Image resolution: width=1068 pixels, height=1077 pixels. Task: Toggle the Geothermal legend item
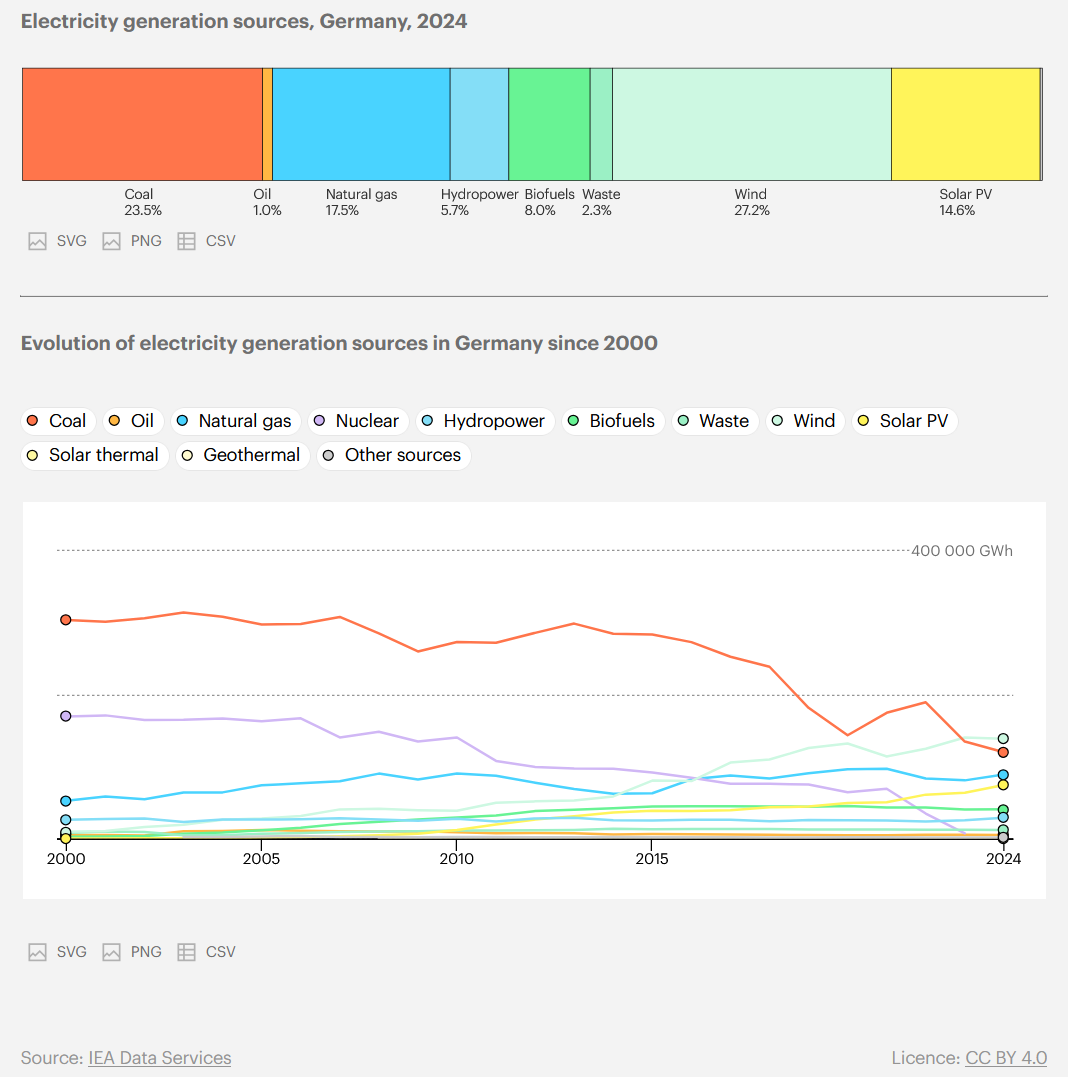coord(241,455)
